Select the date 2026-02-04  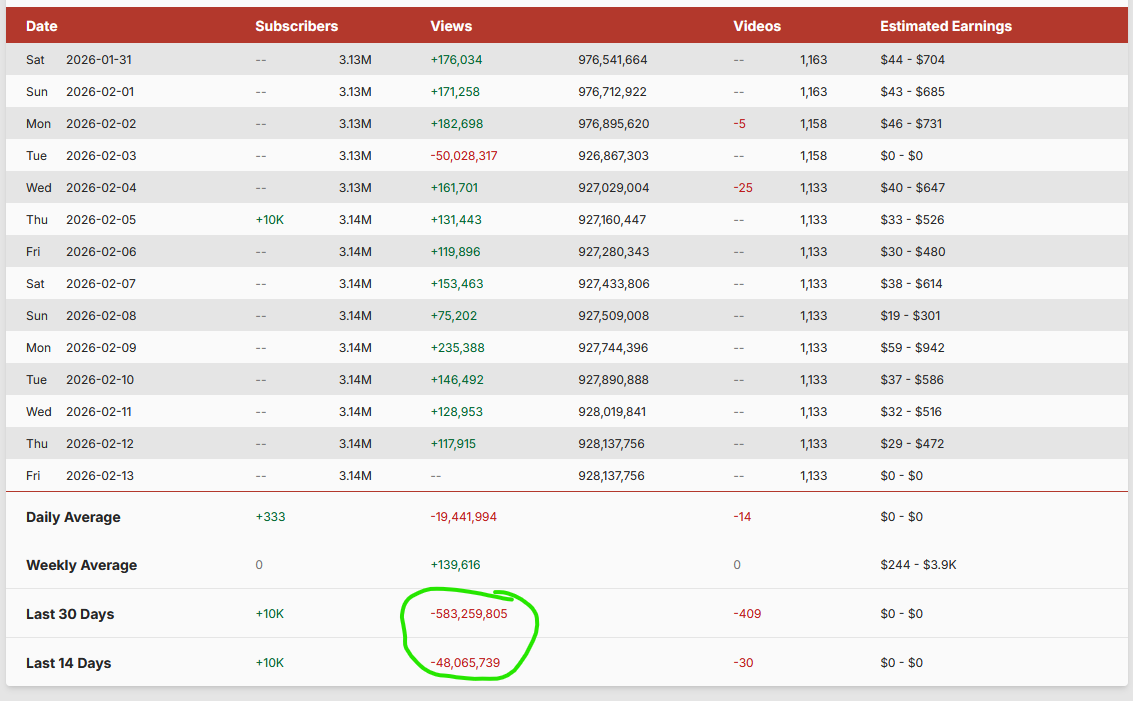(x=101, y=187)
